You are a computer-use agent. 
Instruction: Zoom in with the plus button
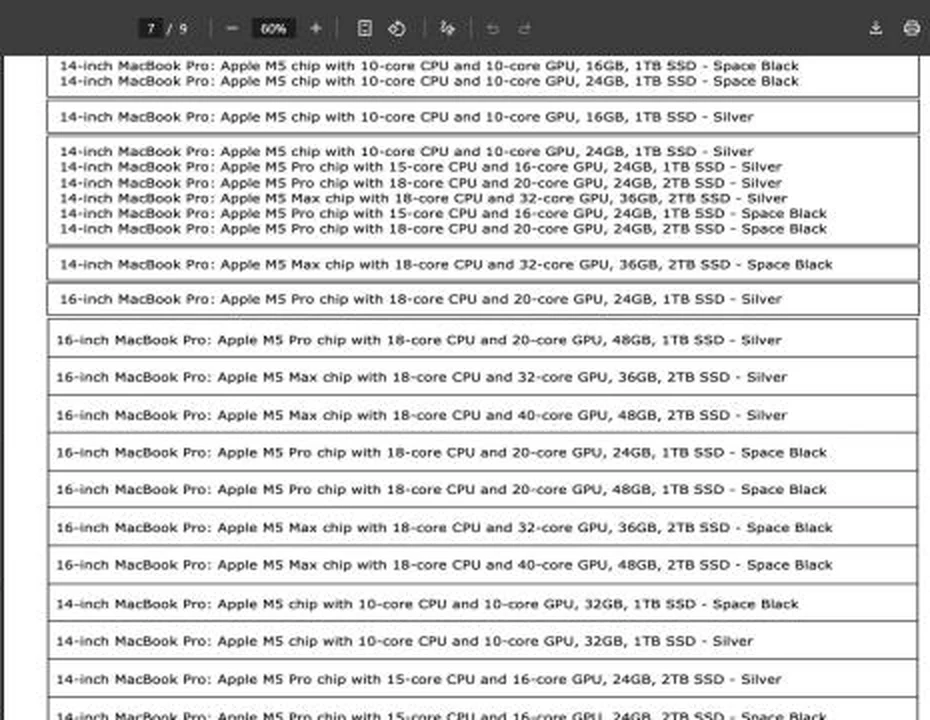coord(316,28)
